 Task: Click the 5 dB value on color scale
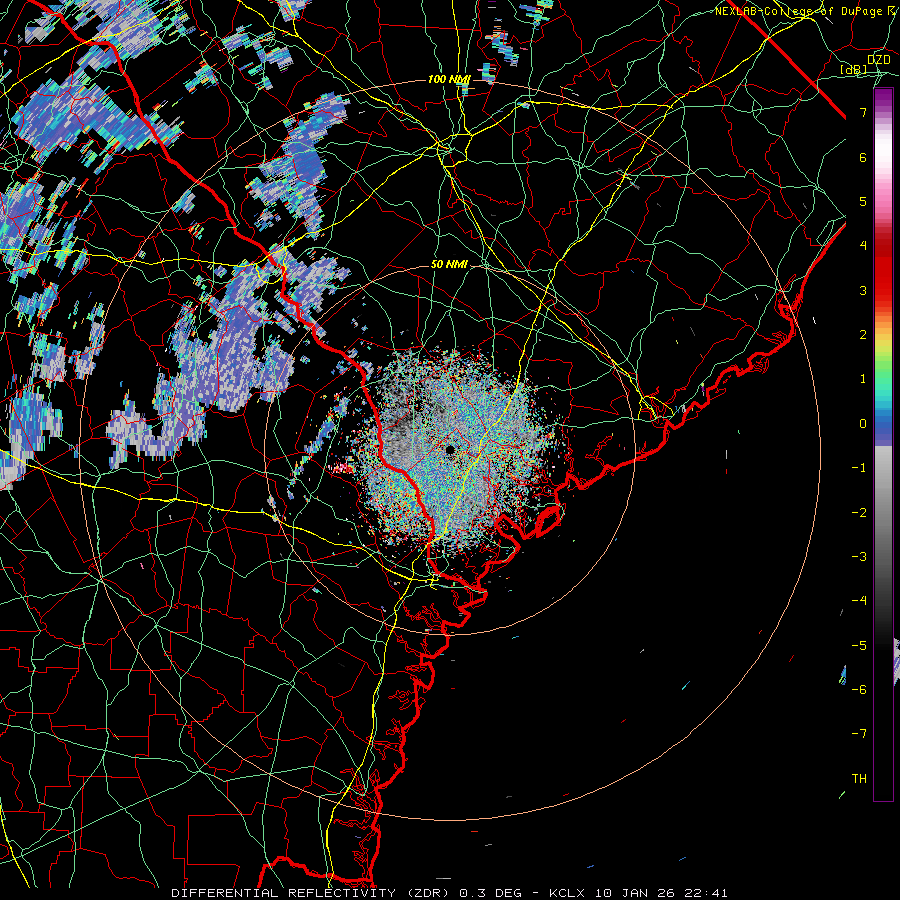863,201
